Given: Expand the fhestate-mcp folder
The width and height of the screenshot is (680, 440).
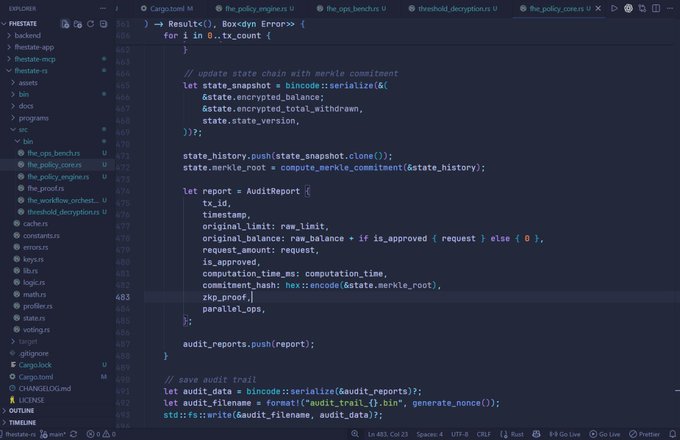Looking at the screenshot, I should click(35, 59).
